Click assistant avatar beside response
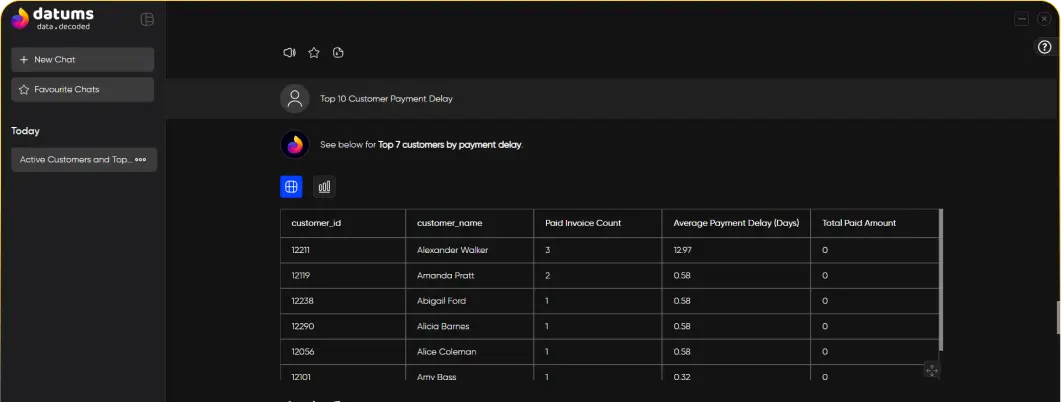This screenshot has height=402, width=1061. (x=294, y=145)
